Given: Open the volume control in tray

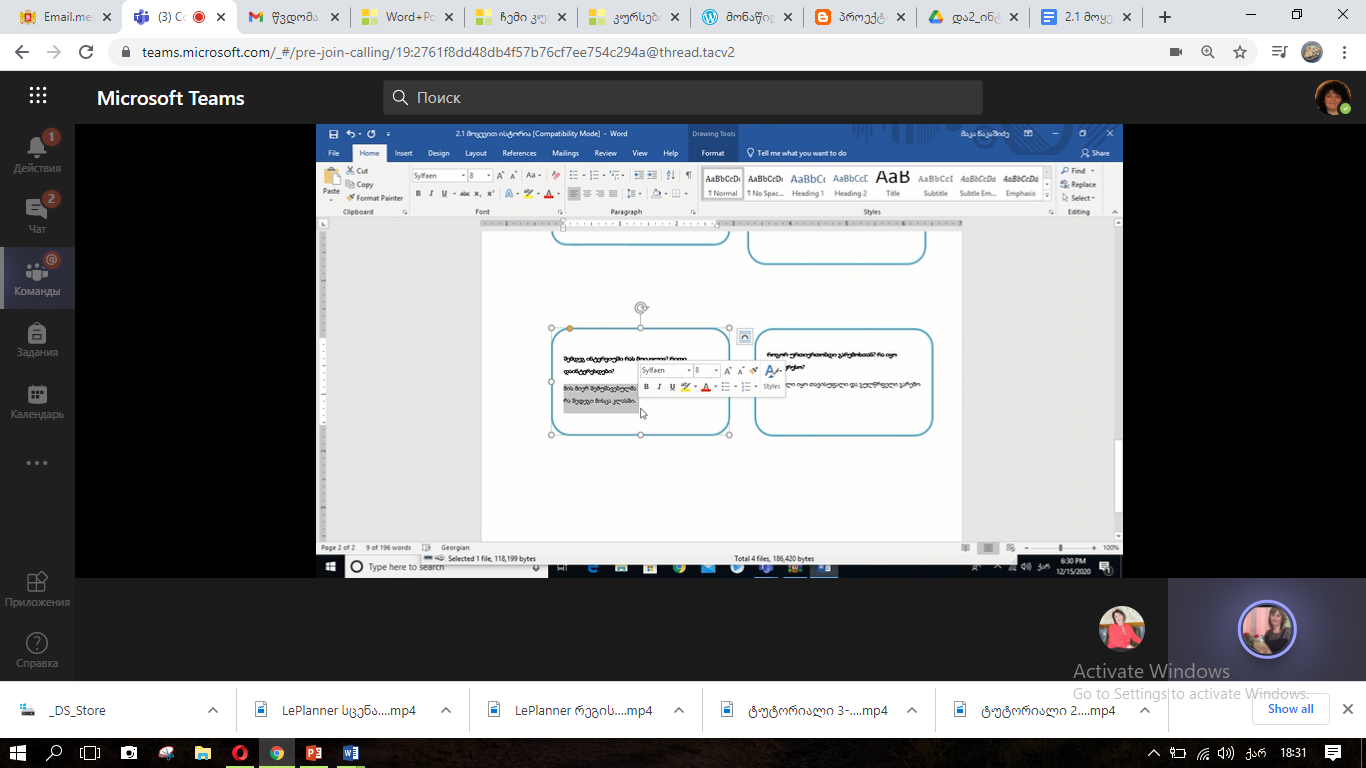Looking at the screenshot, I should (1226, 753).
